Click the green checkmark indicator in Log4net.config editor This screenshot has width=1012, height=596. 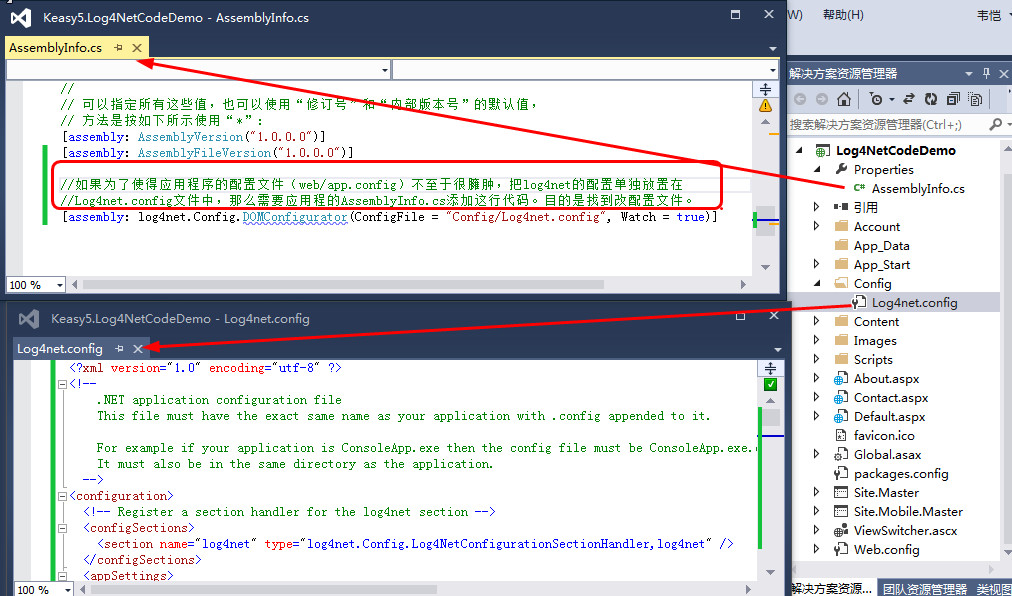[770, 385]
